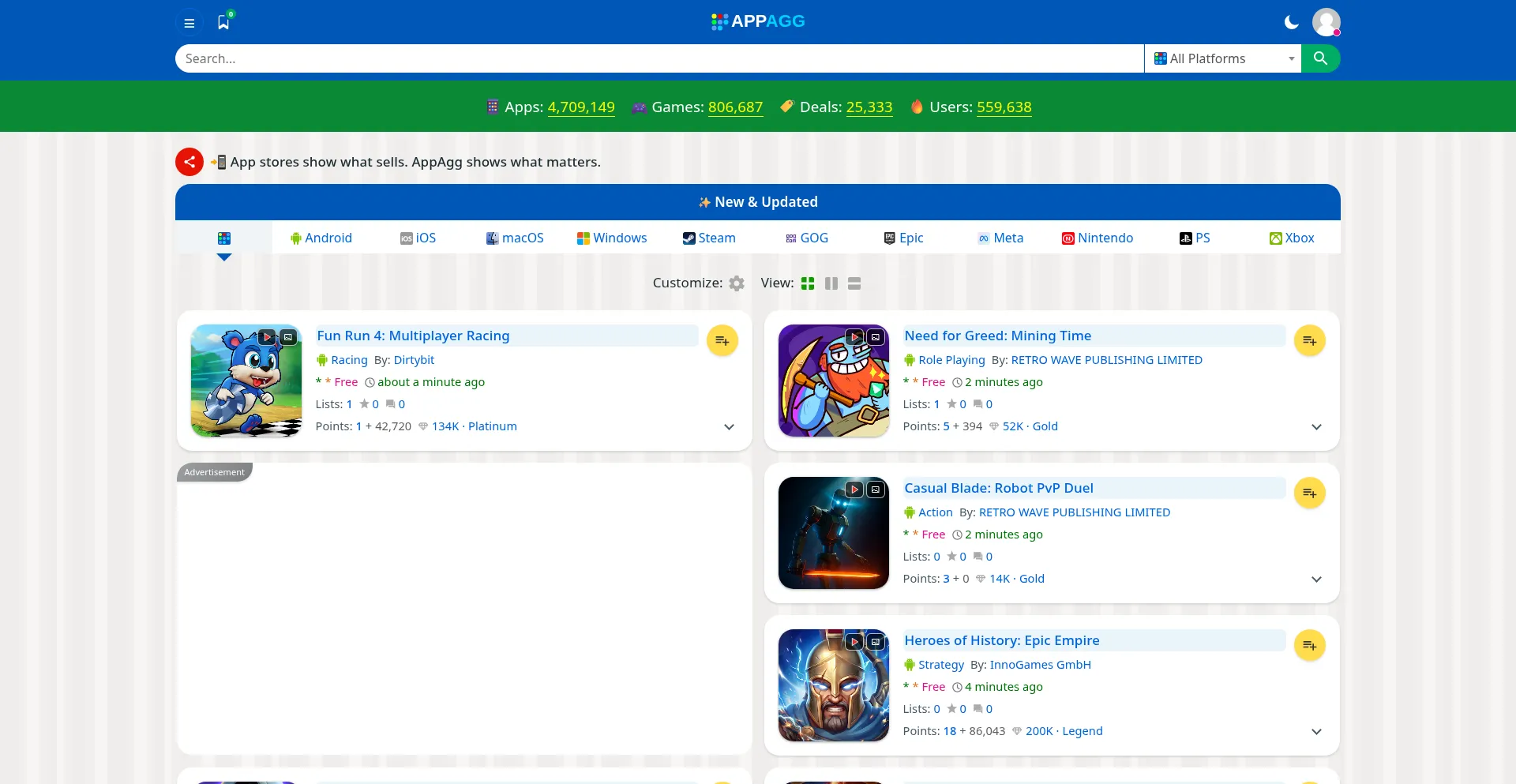Select the all-platforms grid tab
The image size is (1516, 784).
click(224, 238)
